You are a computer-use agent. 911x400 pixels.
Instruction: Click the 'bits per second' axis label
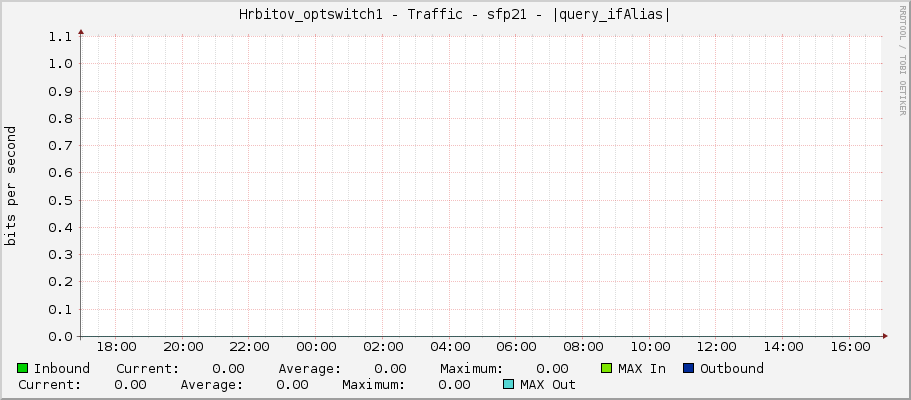[x=11, y=186]
